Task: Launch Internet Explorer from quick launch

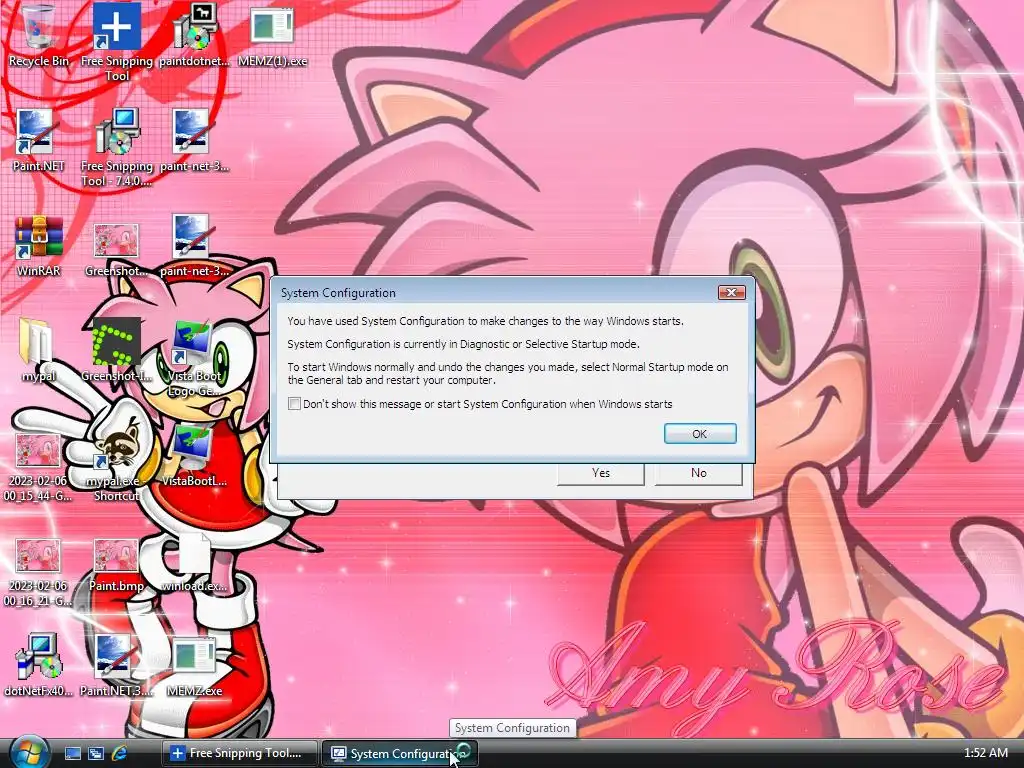Action: point(119,753)
